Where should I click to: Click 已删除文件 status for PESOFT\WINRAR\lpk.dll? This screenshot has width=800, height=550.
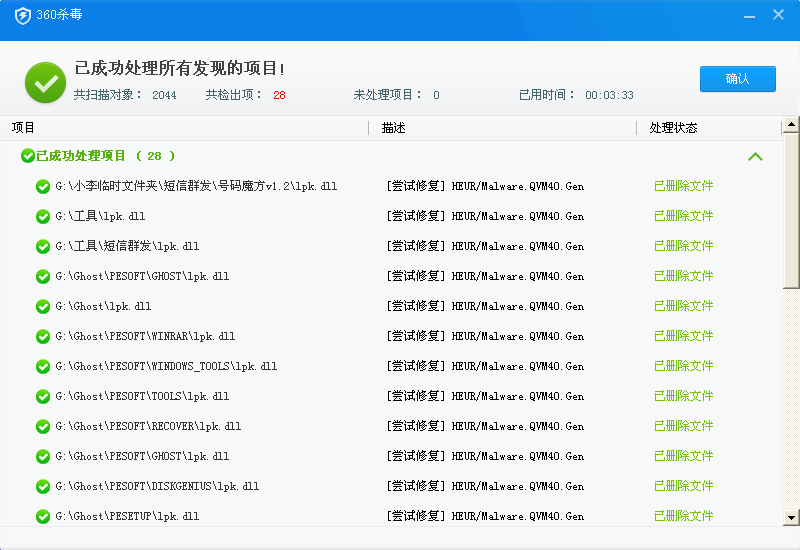684,336
